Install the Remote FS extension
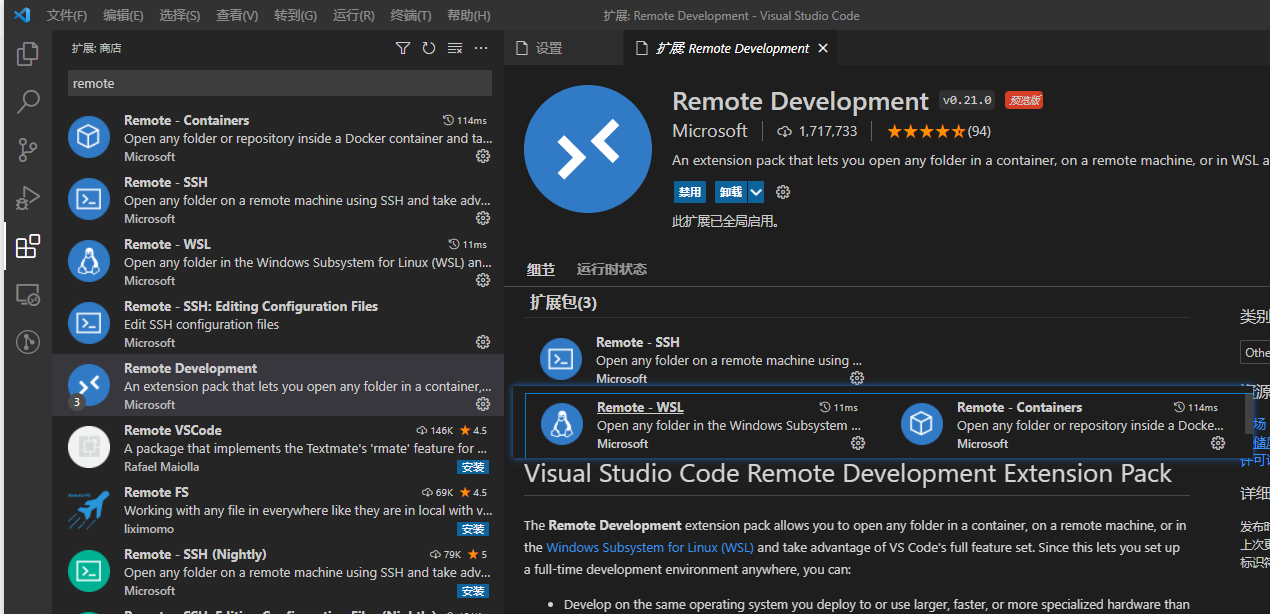This screenshot has width=1270, height=614. click(473, 529)
